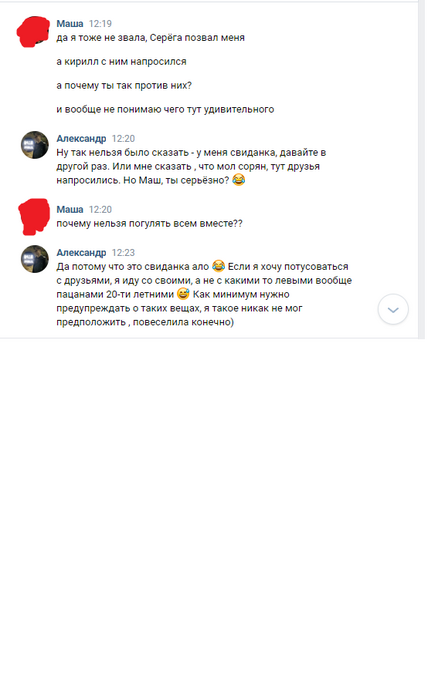
Task: Open Александр's avatar beside the 12:23 message
Action: coord(34,259)
